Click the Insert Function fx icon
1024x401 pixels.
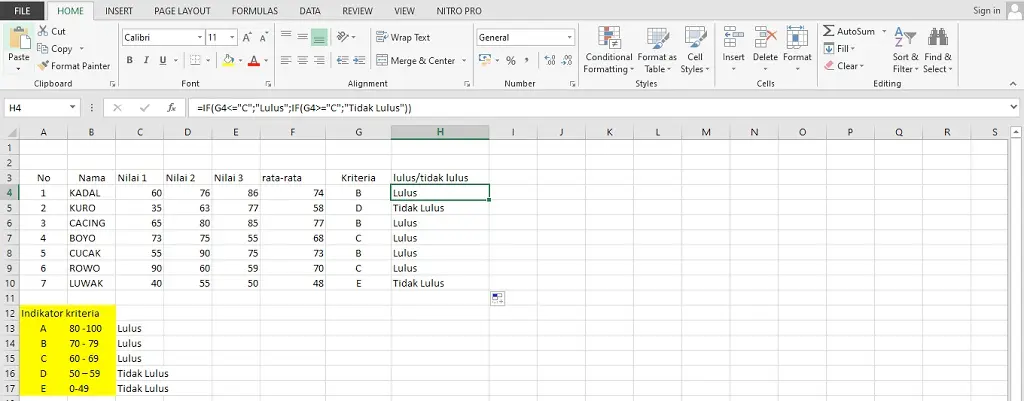[x=171, y=108]
